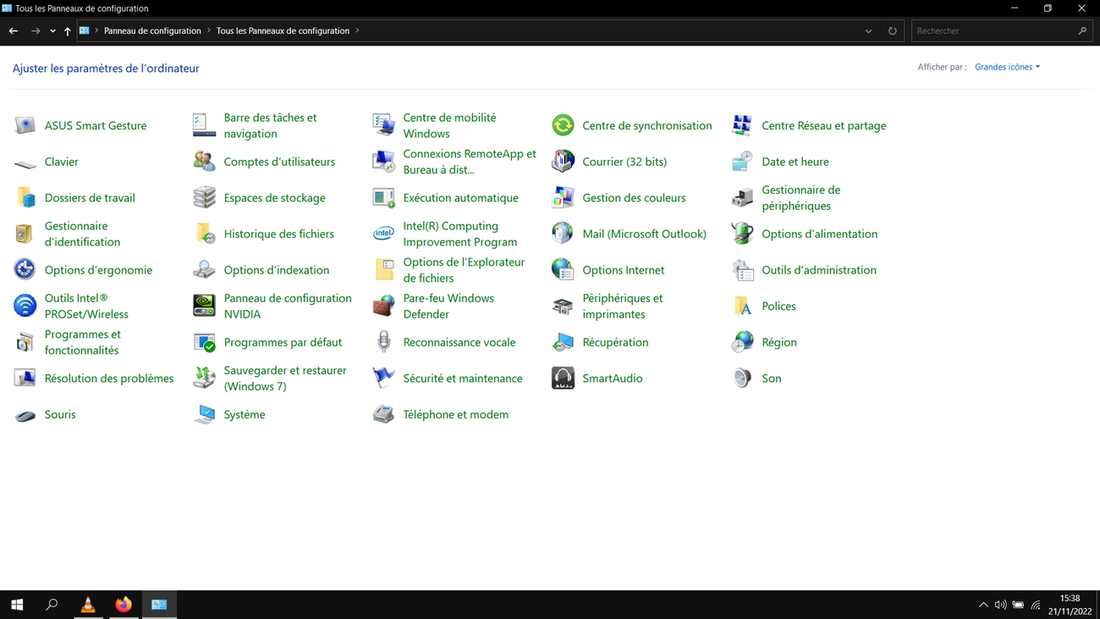1100x619 pixels.
Task: Open the Grandes icônes view dropdown
Action: tap(1007, 67)
